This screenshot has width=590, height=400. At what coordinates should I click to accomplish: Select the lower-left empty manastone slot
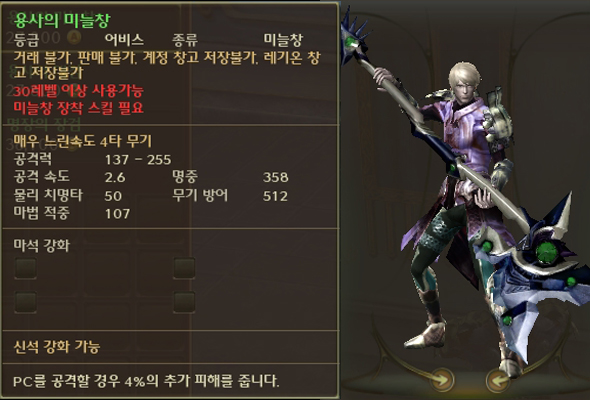pyautogui.click(x=26, y=302)
